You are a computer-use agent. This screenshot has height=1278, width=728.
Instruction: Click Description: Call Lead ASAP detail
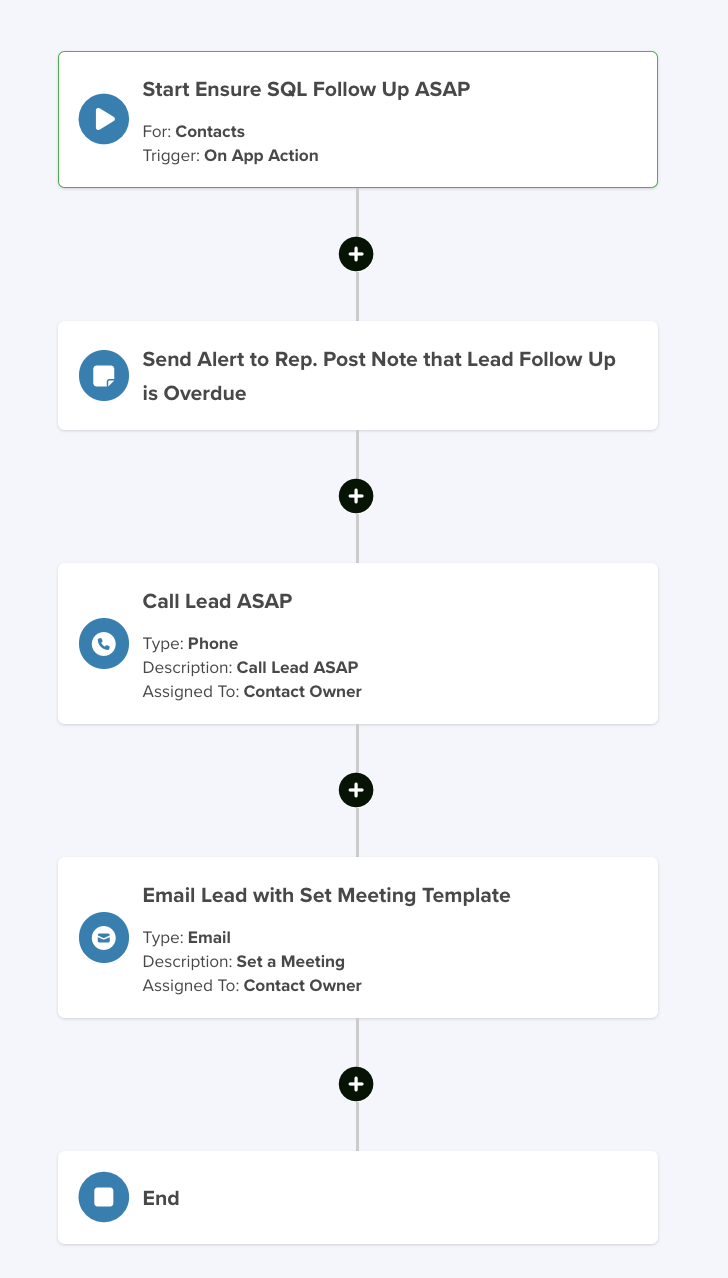click(250, 668)
